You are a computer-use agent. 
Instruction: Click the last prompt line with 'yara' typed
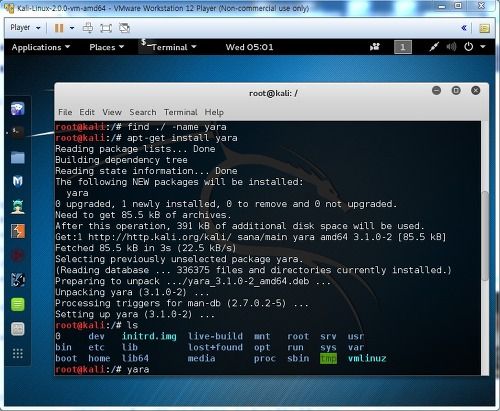pos(102,369)
